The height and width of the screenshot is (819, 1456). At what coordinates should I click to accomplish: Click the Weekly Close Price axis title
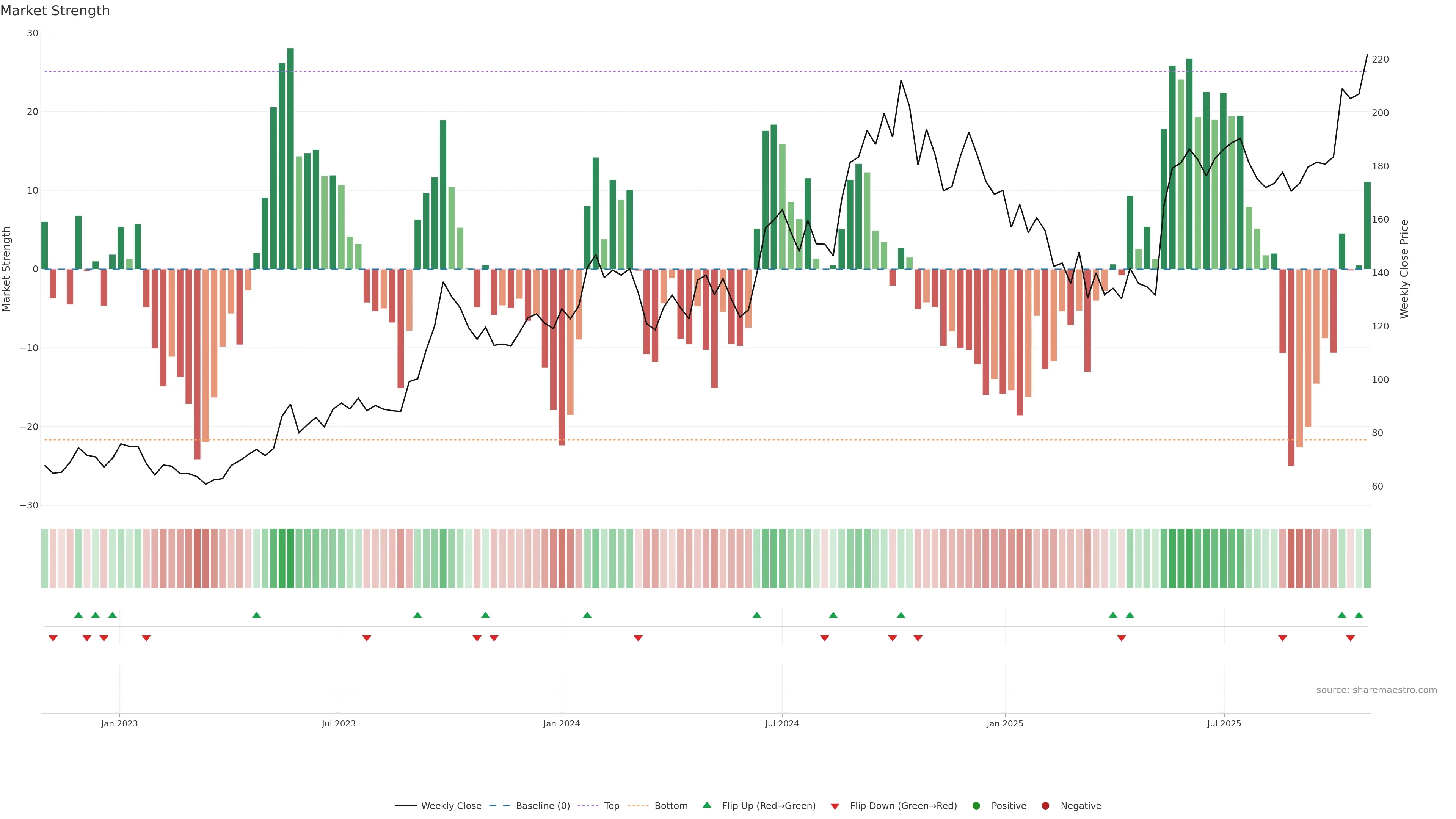(x=1404, y=269)
